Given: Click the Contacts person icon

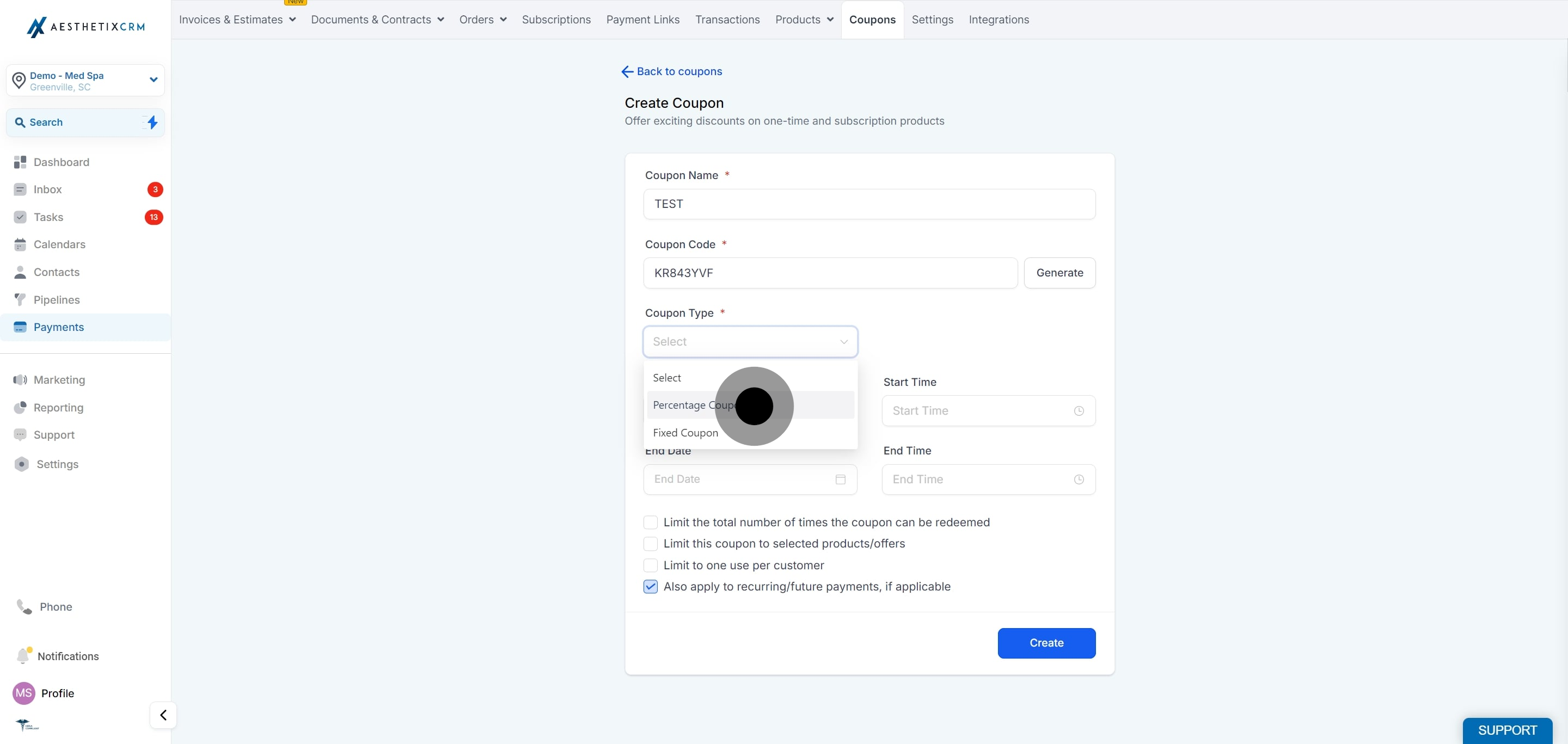Looking at the screenshot, I should tap(20, 272).
